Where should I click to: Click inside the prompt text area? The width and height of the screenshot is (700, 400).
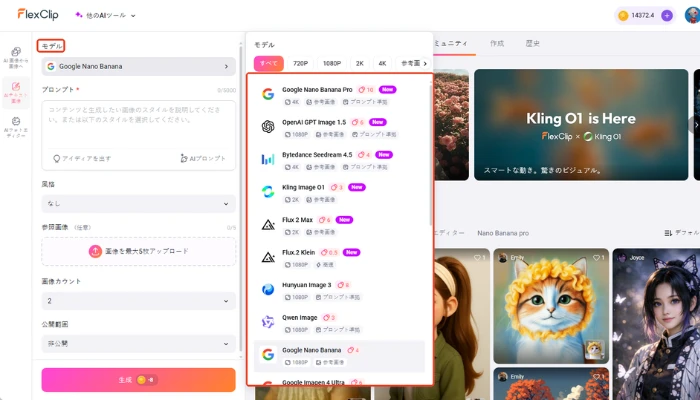pyautogui.click(x=138, y=125)
